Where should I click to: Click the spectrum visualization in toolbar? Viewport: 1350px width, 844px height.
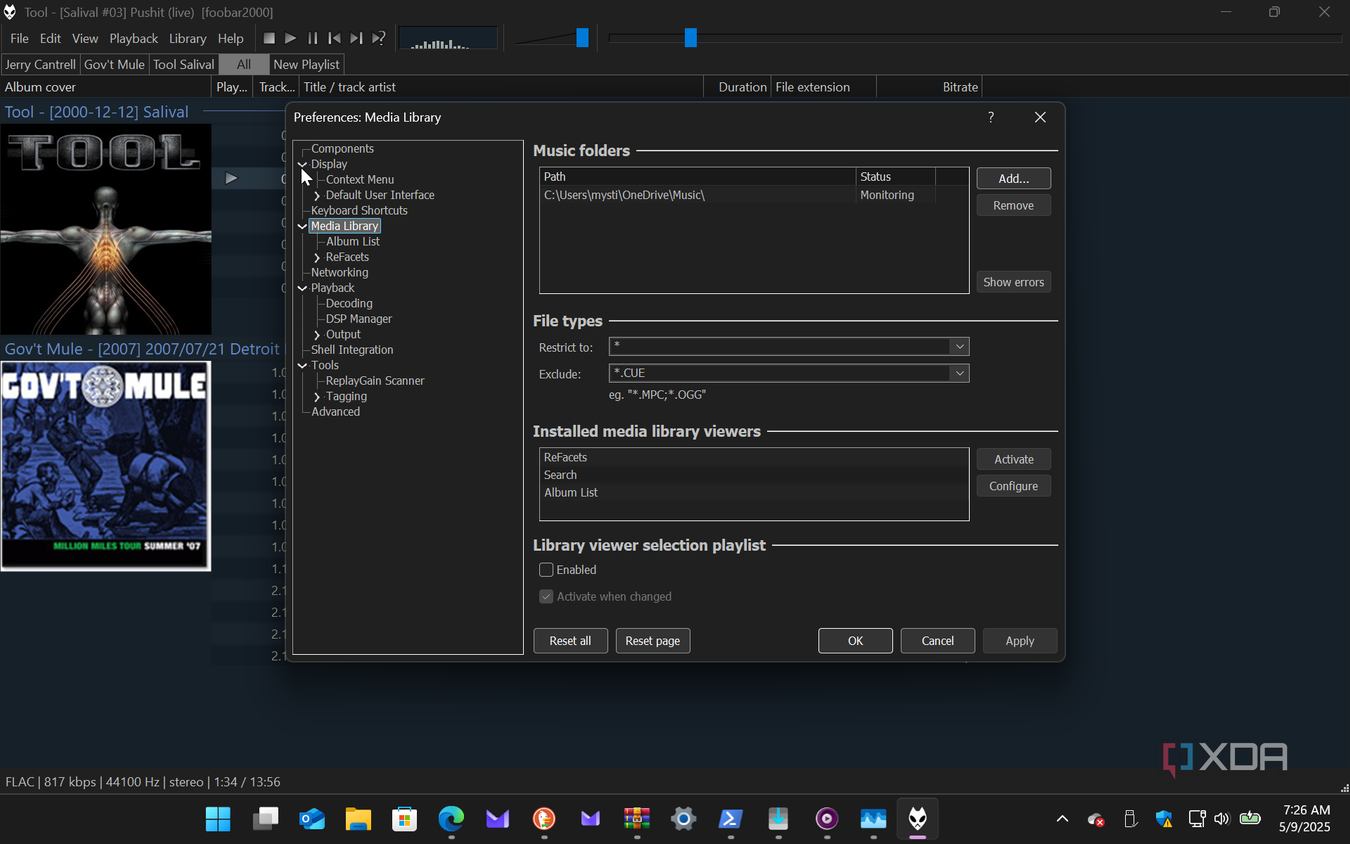[x=448, y=38]
